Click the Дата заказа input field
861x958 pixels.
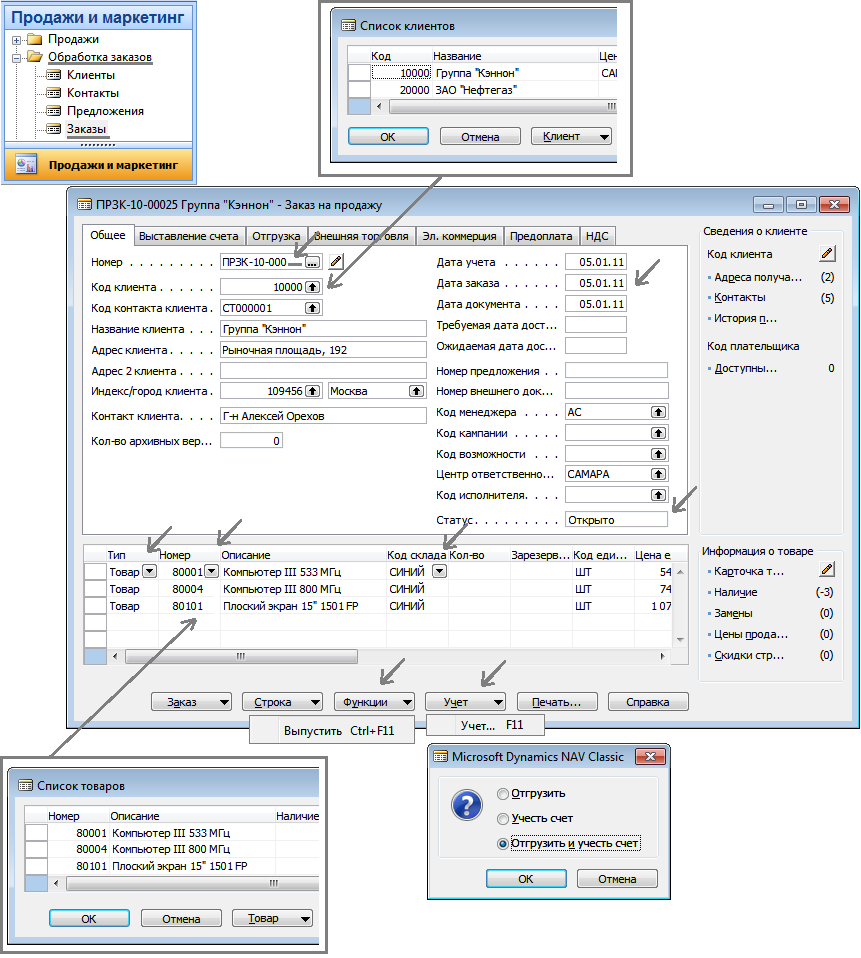tap(596, 283)
